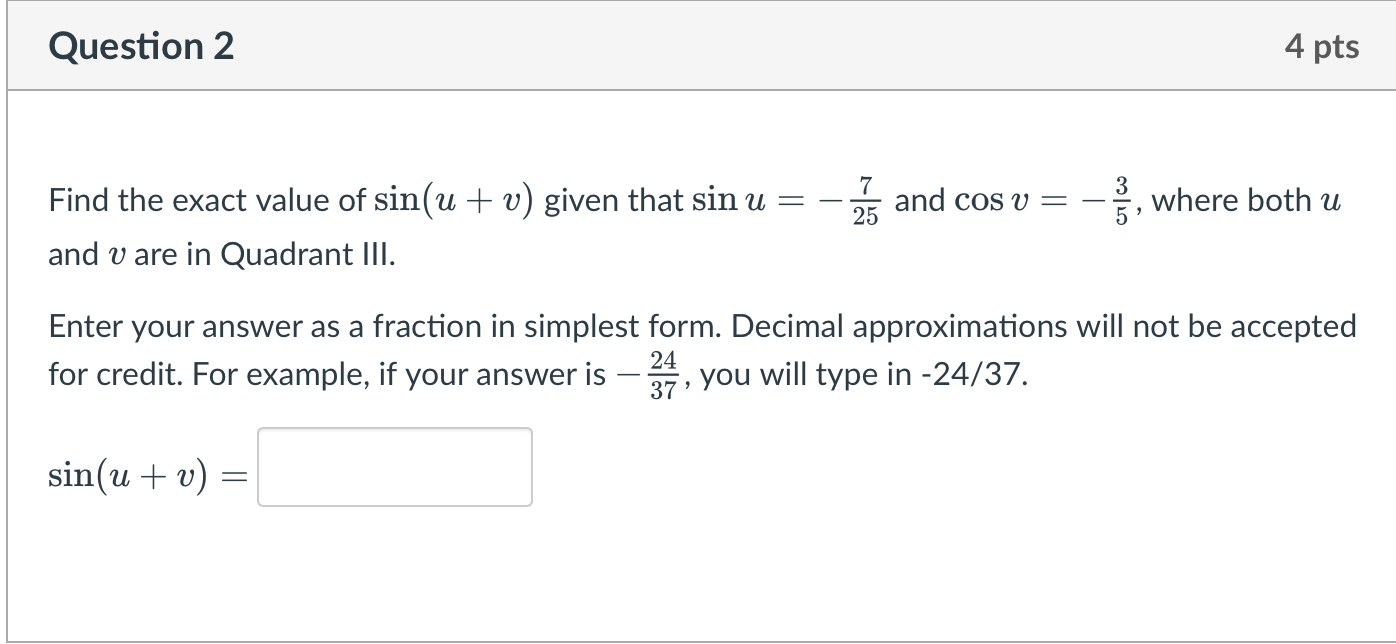This screenshot has width=1396, height=644.
Task: Focus the answer box to type a fraction
Action: coord(393,467)
